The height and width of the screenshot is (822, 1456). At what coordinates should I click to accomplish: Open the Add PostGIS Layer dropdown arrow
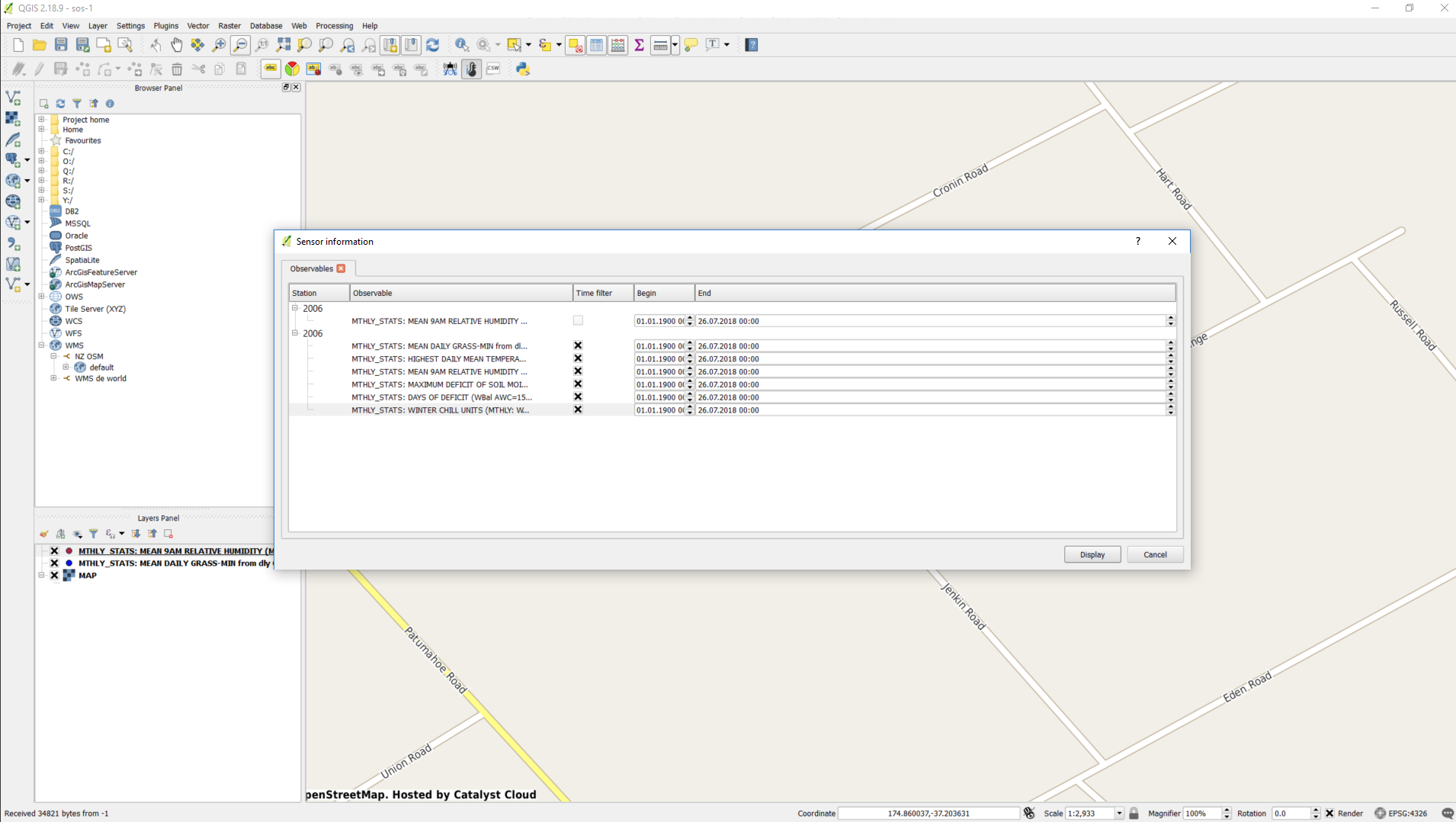pyautogui.click(x=27, y=160)
